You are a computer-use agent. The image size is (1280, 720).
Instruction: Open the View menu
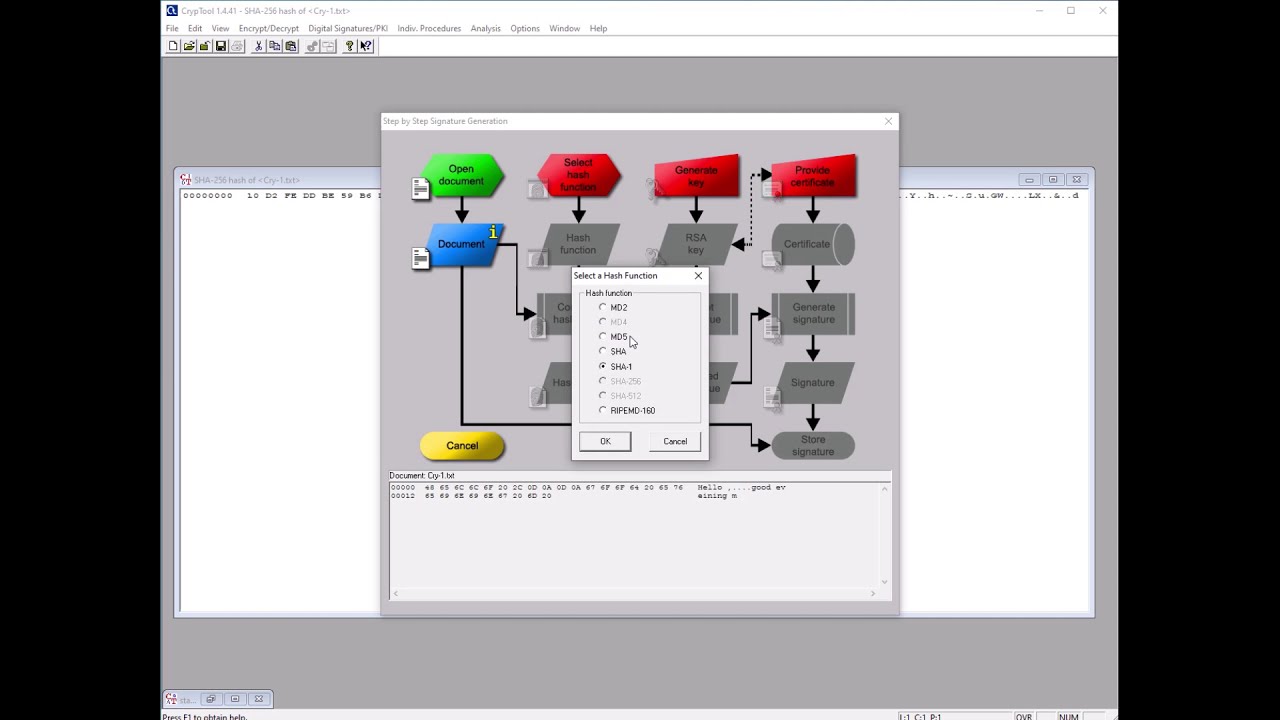click(x=220, y=28)
